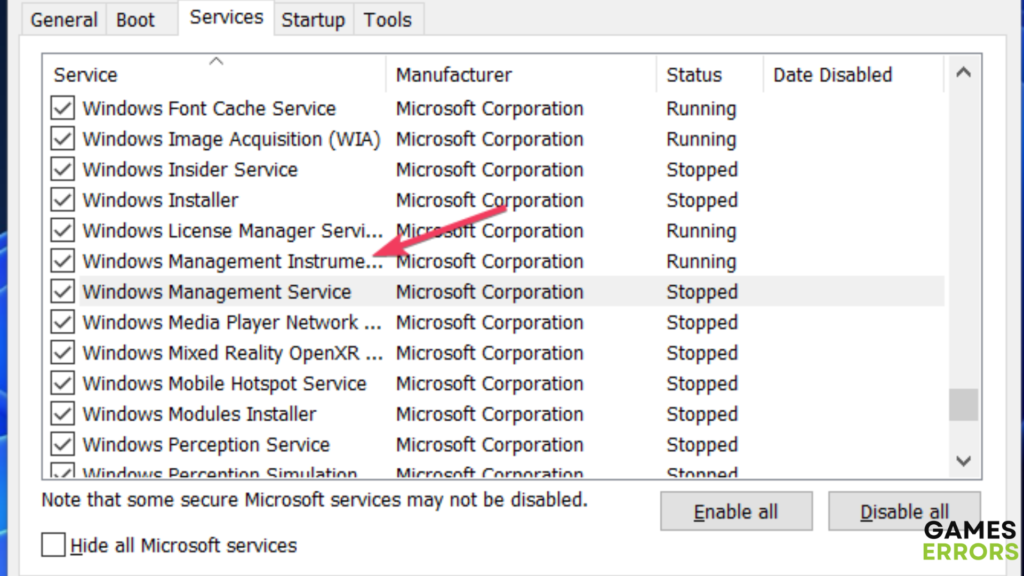Open the Tools tab
1024x576 pixels.
[x=387, y=20]
